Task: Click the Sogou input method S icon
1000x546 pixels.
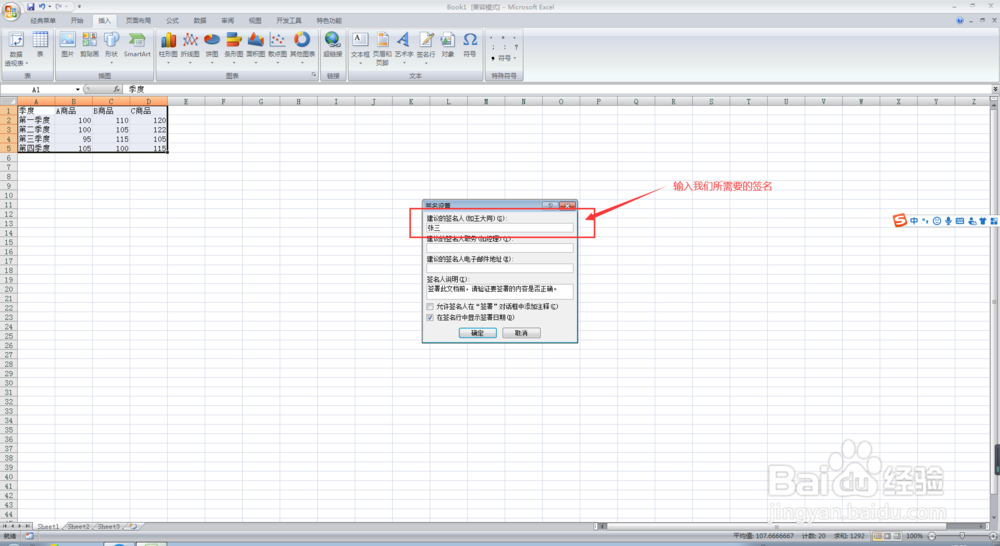Action: click(899, 220)
